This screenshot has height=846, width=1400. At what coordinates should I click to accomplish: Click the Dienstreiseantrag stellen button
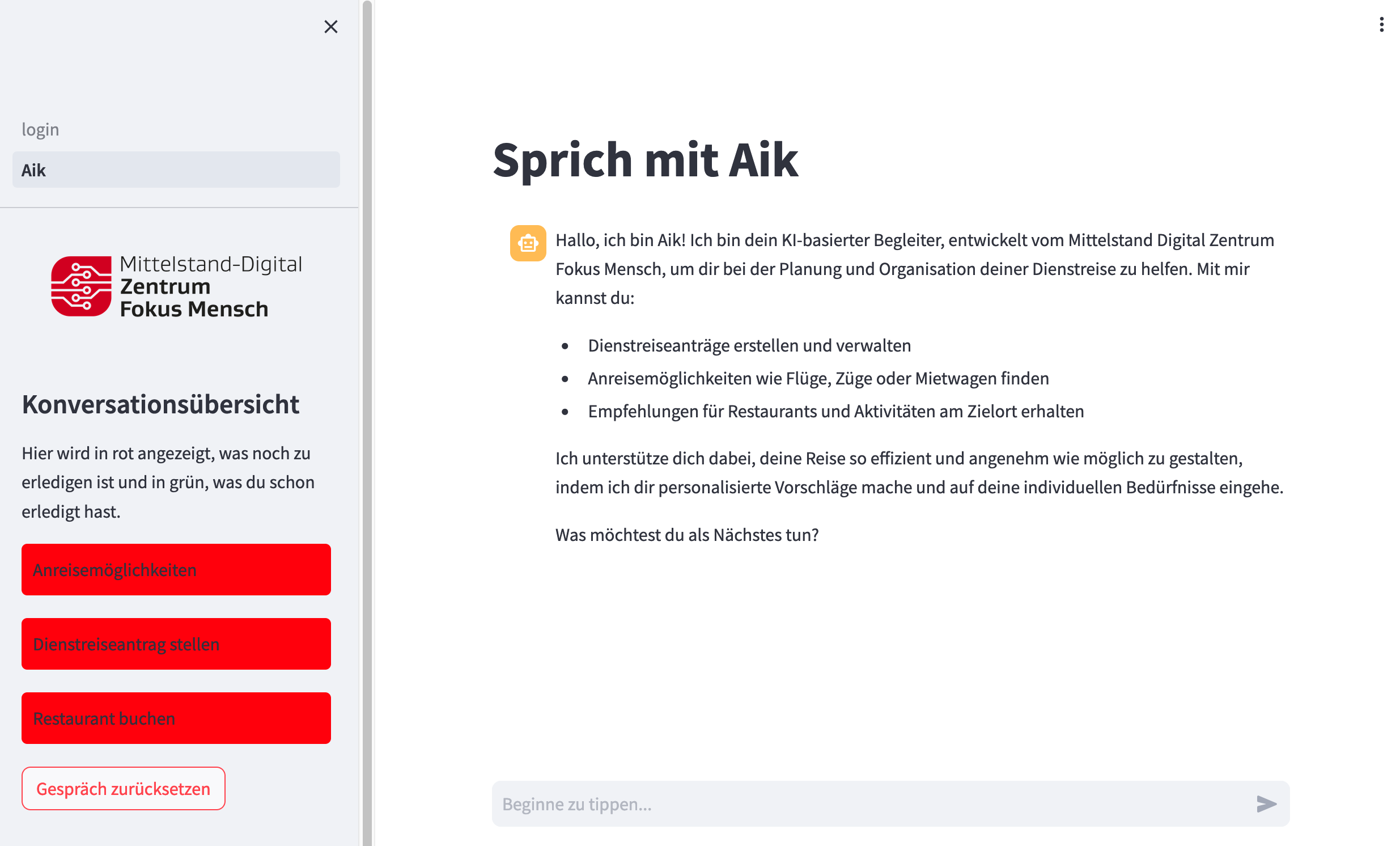point(176,644)
